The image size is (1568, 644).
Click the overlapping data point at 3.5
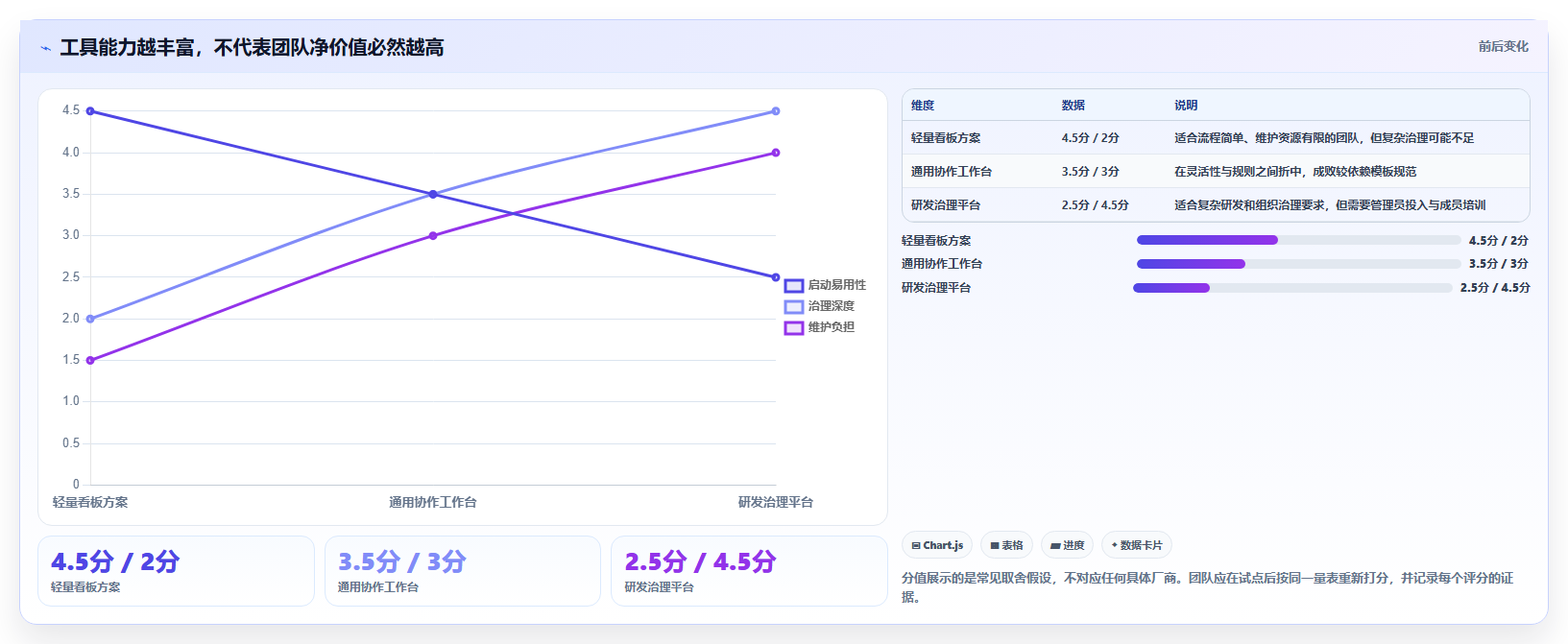[433, 194]
